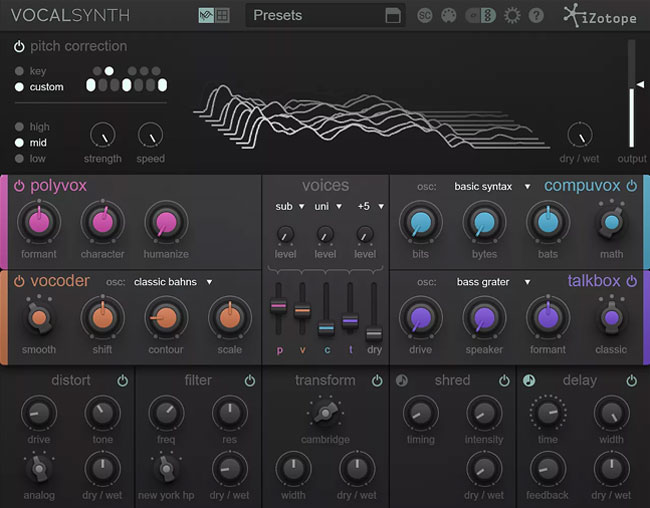
Task: Click the distort analog selector
Action: tap(39, 469)
